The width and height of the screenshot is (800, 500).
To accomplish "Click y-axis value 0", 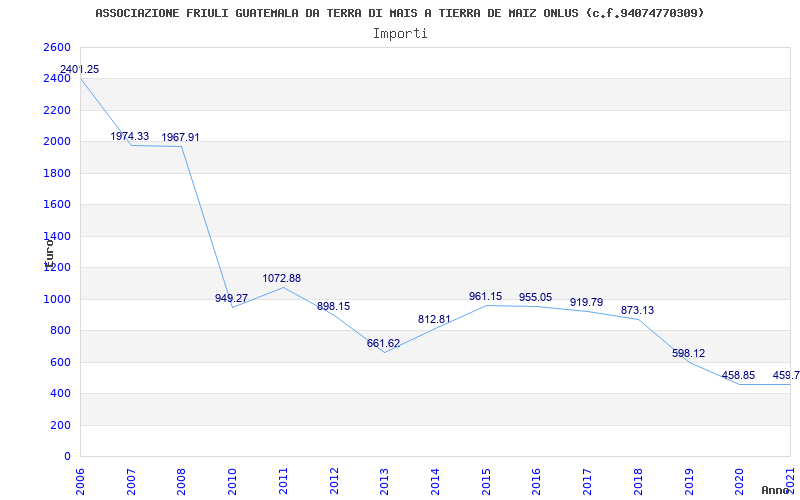I will click(x=67, y=457).
